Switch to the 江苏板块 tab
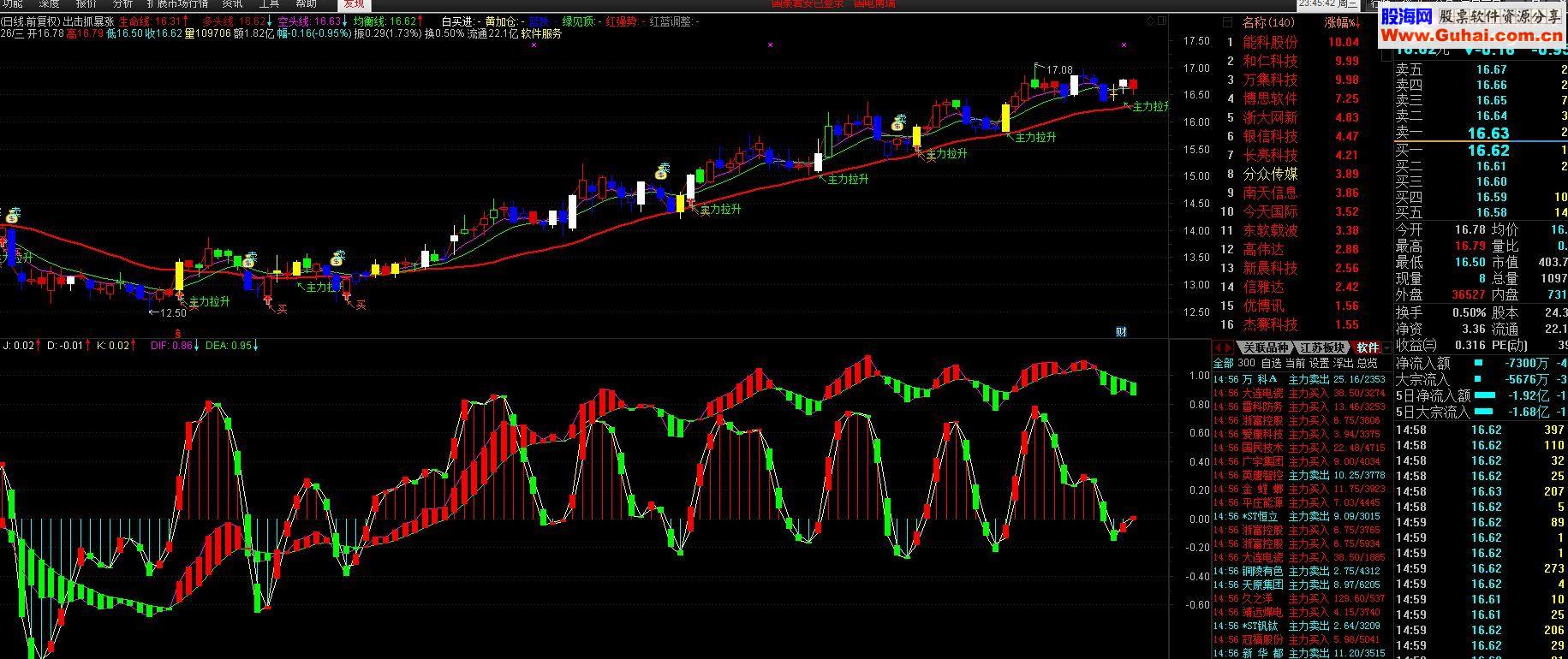The width and height of the screenshot is (1568, 659). [1322, 347]
